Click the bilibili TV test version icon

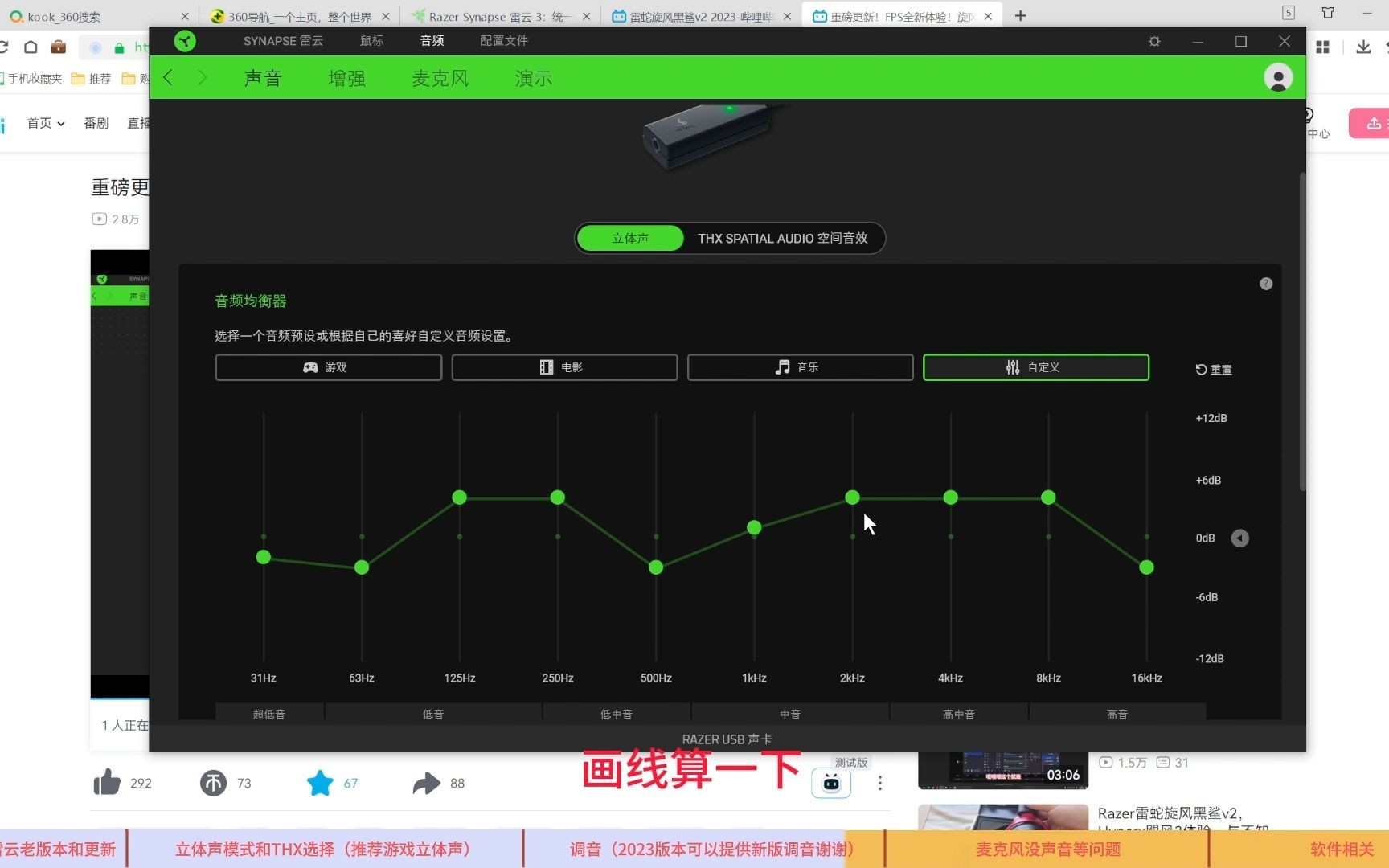831,783
